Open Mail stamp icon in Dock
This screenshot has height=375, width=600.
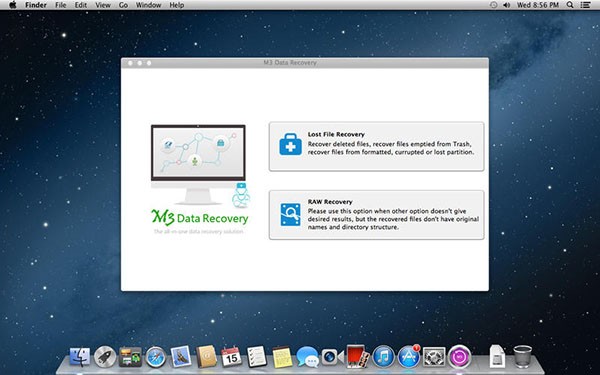181,356
